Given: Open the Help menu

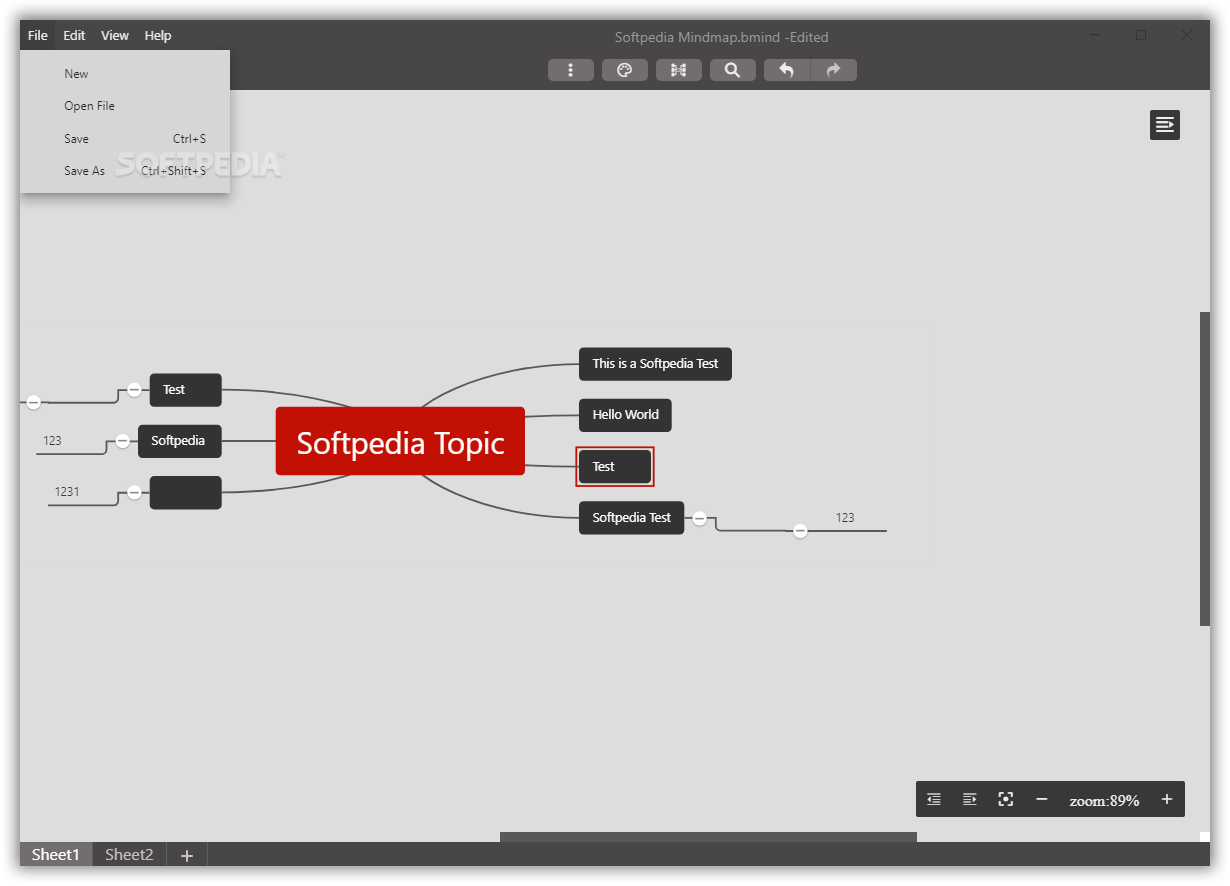Looking at the screenshot, I should pos(158,35).
